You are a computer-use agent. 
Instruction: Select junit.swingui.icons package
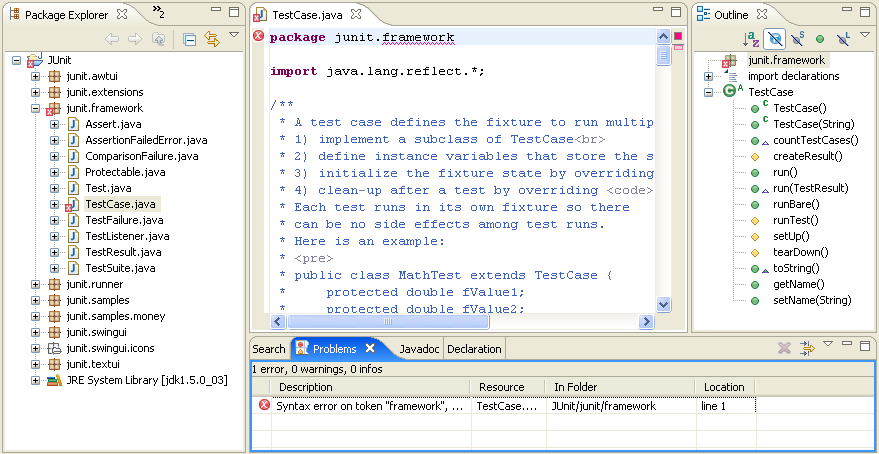click(x=110, y=348)
